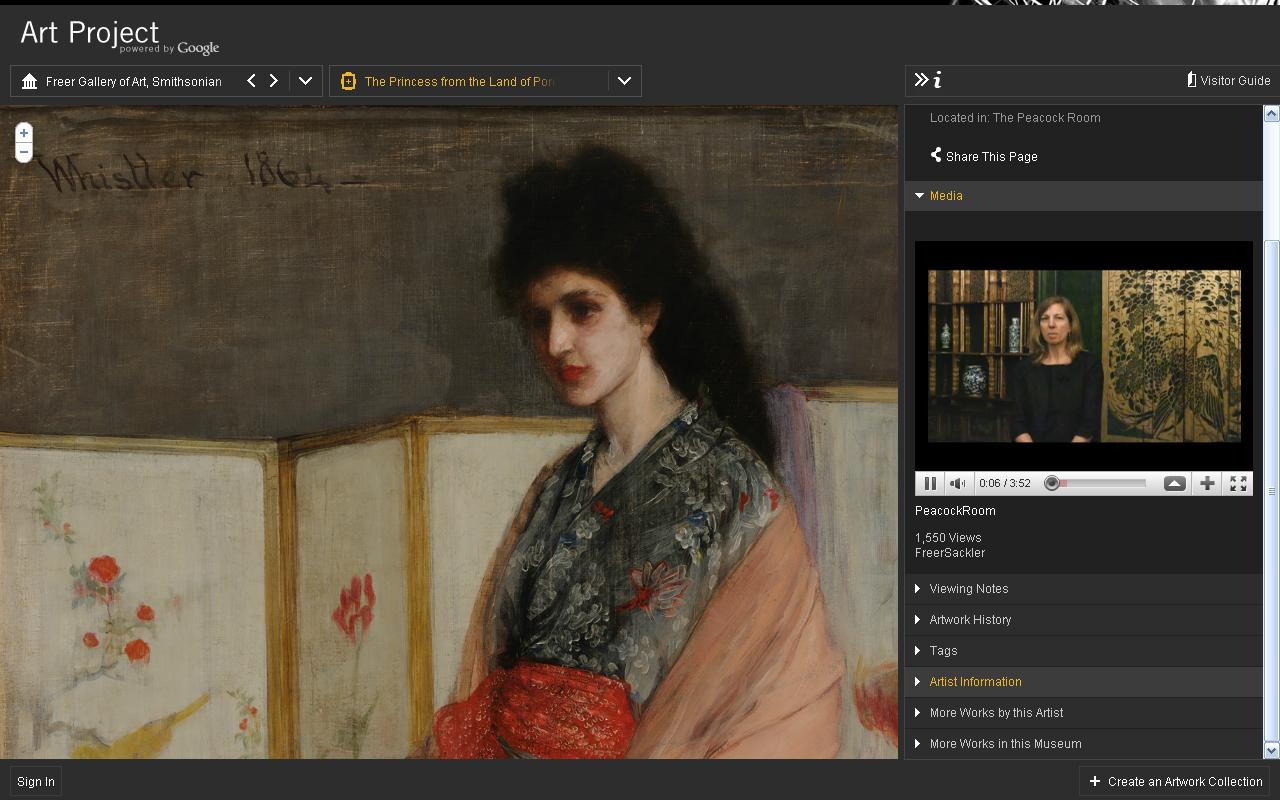The width and height of the screenshot is (1280, 800).
Task: Click the PeacockRoom video title
Action: pos(955,511)
